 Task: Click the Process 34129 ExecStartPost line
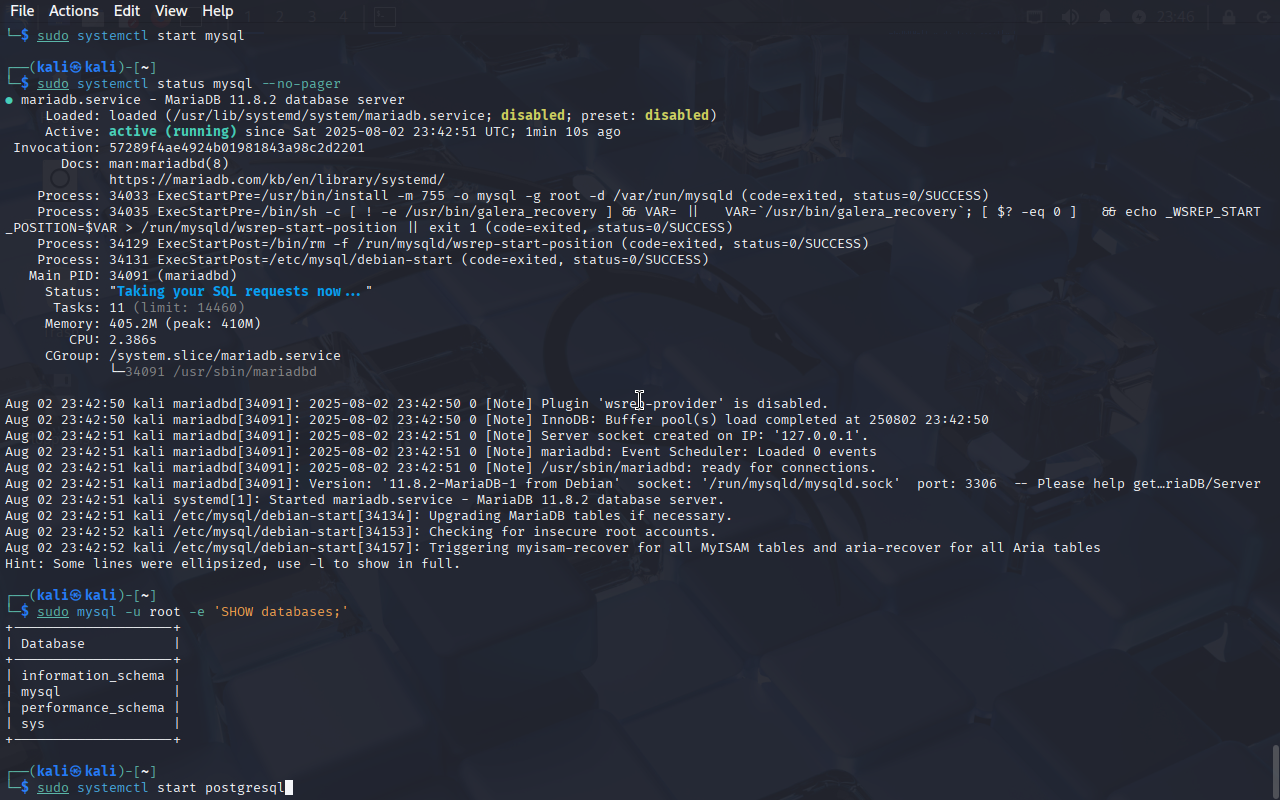pos(453,244)
